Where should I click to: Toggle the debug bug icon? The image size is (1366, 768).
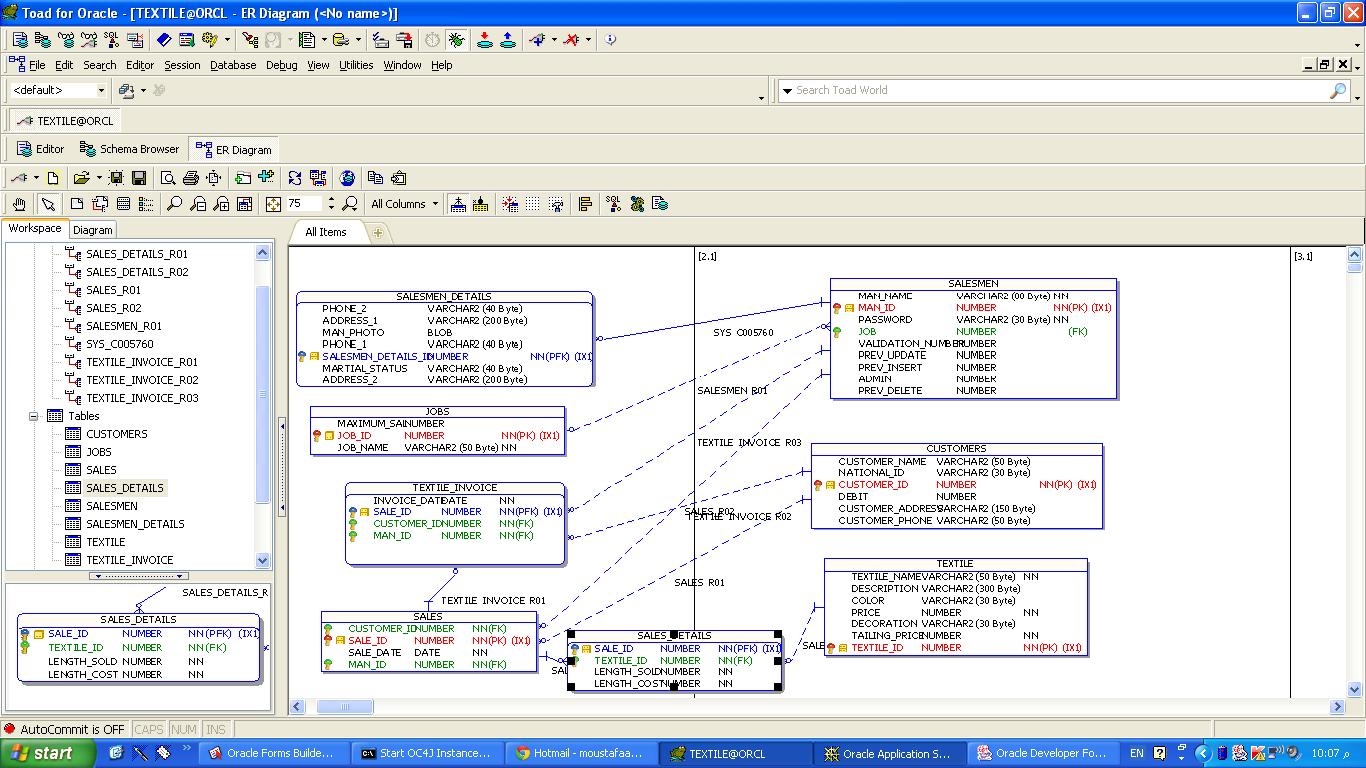click(x=456, y=40)
